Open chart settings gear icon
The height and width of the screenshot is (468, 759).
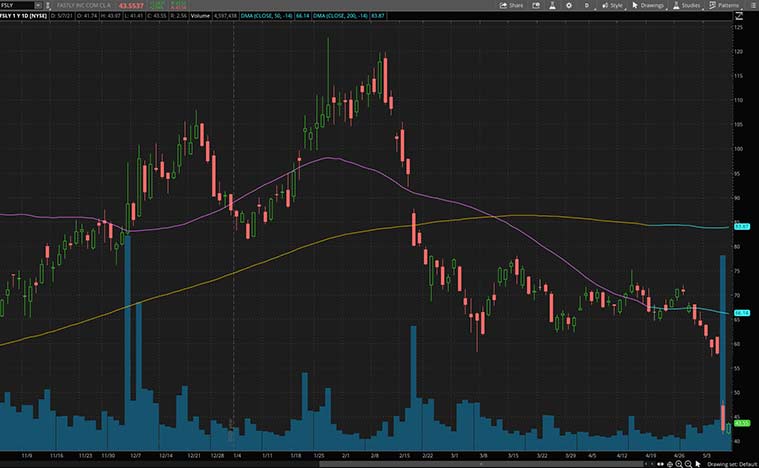pos(568,5)
